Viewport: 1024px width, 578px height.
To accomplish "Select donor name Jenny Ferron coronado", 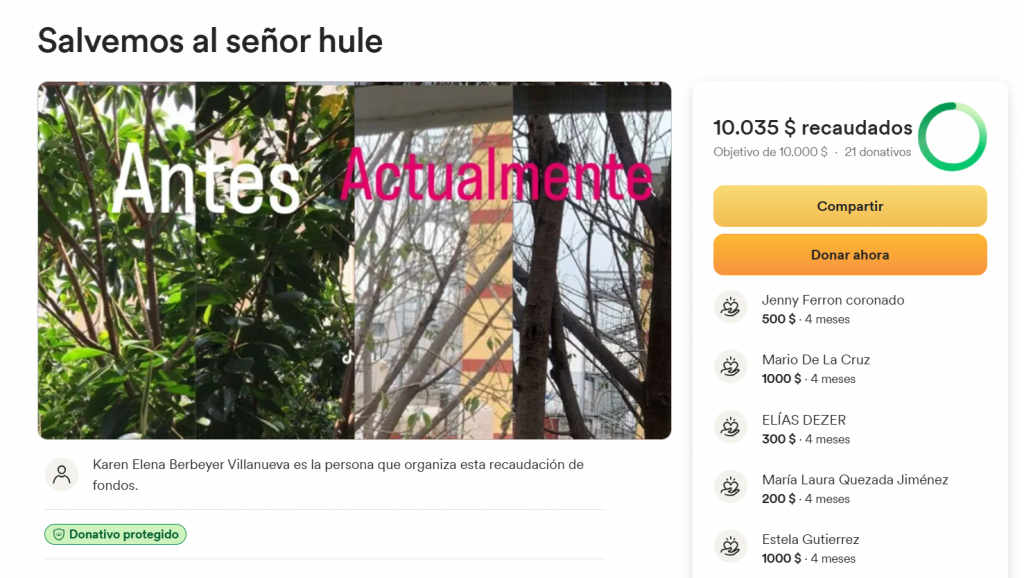I will 833,300.
